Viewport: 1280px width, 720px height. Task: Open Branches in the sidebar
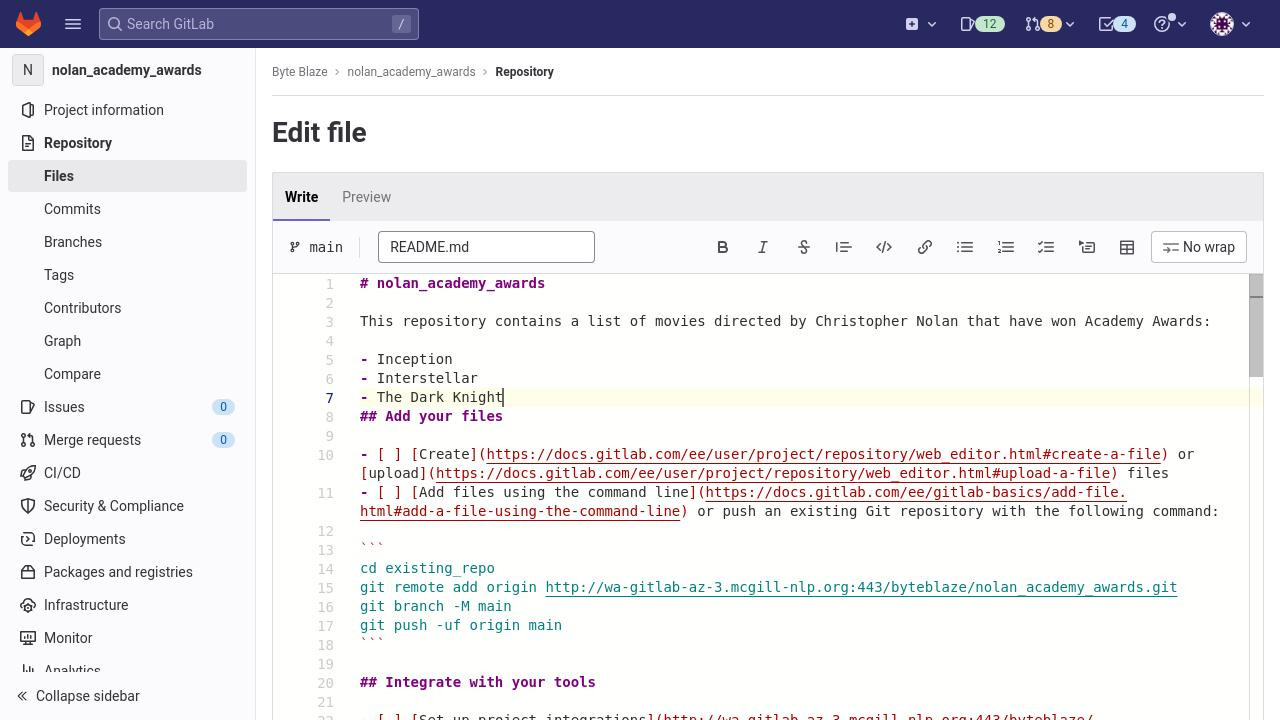[127, 242]
